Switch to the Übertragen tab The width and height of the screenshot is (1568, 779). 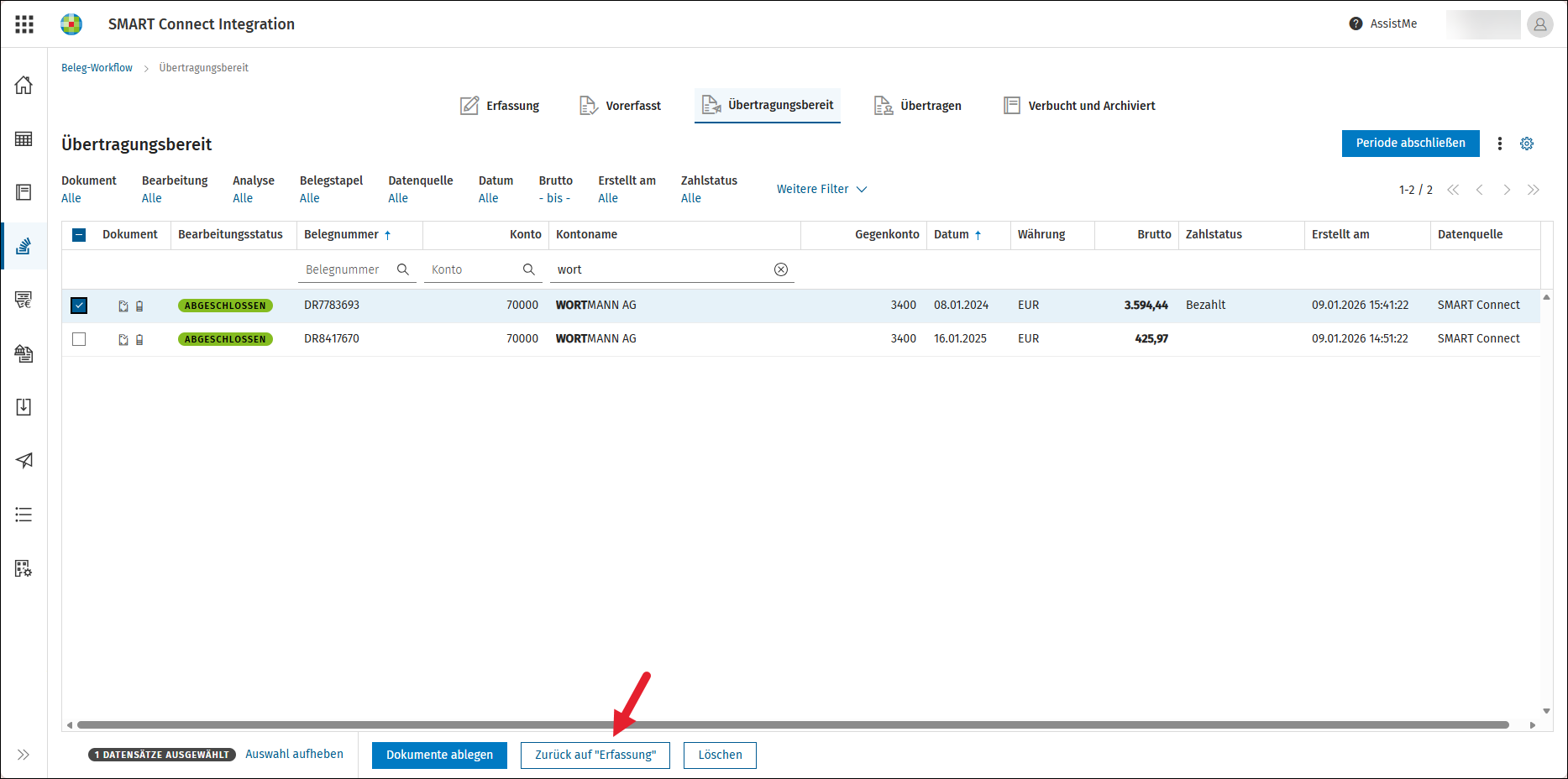[918, 106]
